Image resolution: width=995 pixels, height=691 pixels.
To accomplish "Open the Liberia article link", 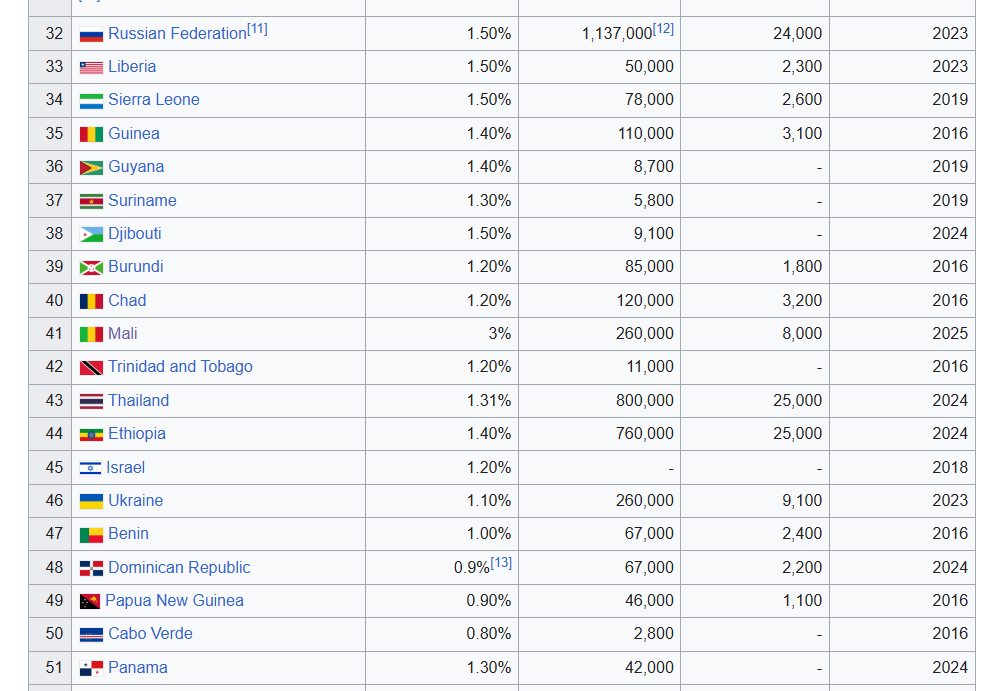I will tap(132, 67).
